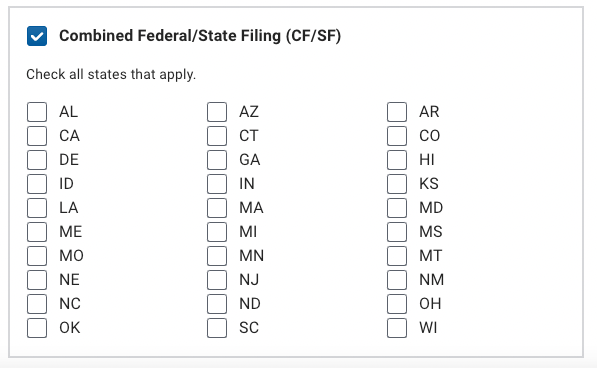Select the CO checkbox
The image size is (597, 368).
point(397,136)
